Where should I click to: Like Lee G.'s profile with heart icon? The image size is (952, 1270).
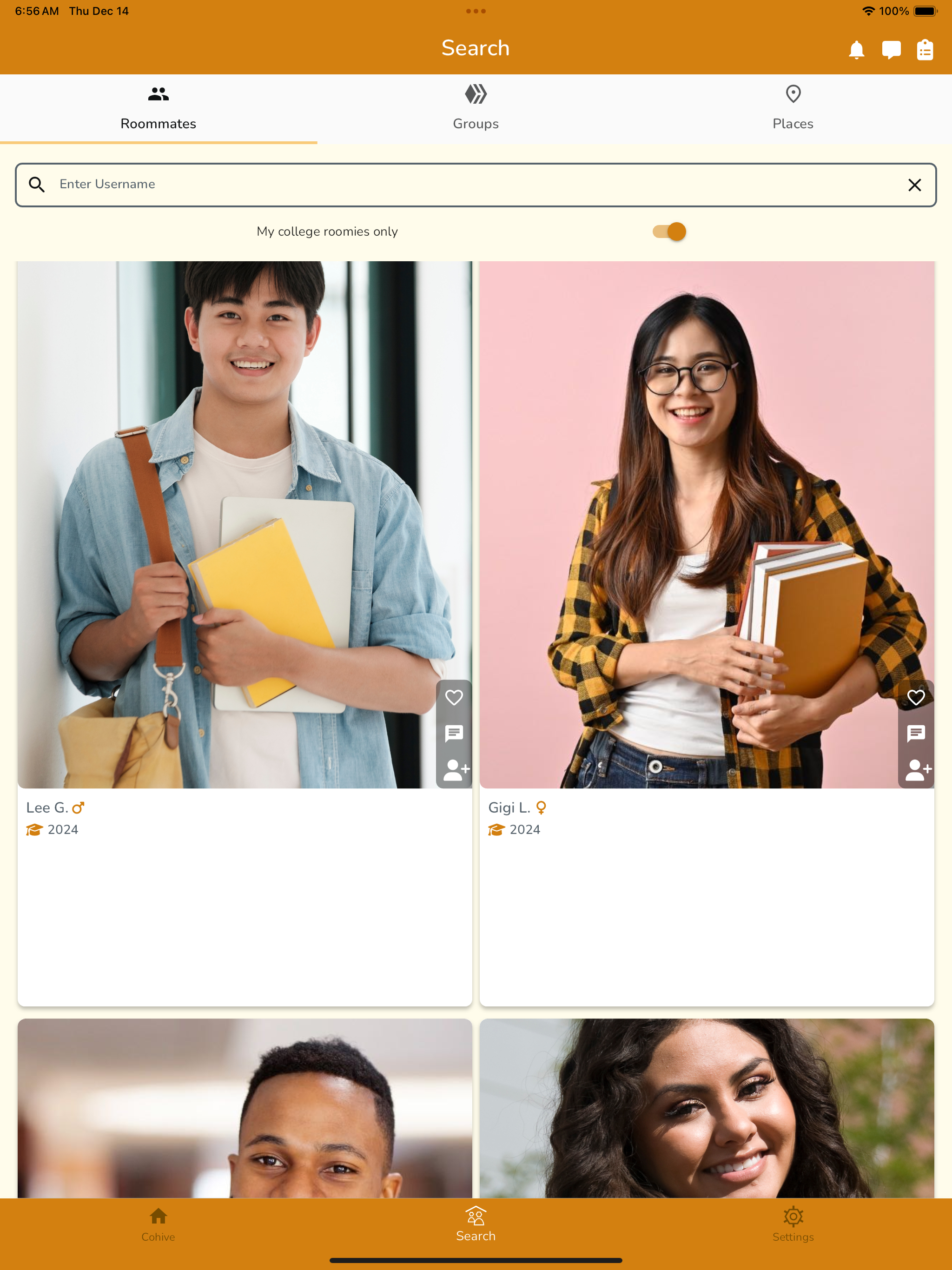[x=454, y=698]
